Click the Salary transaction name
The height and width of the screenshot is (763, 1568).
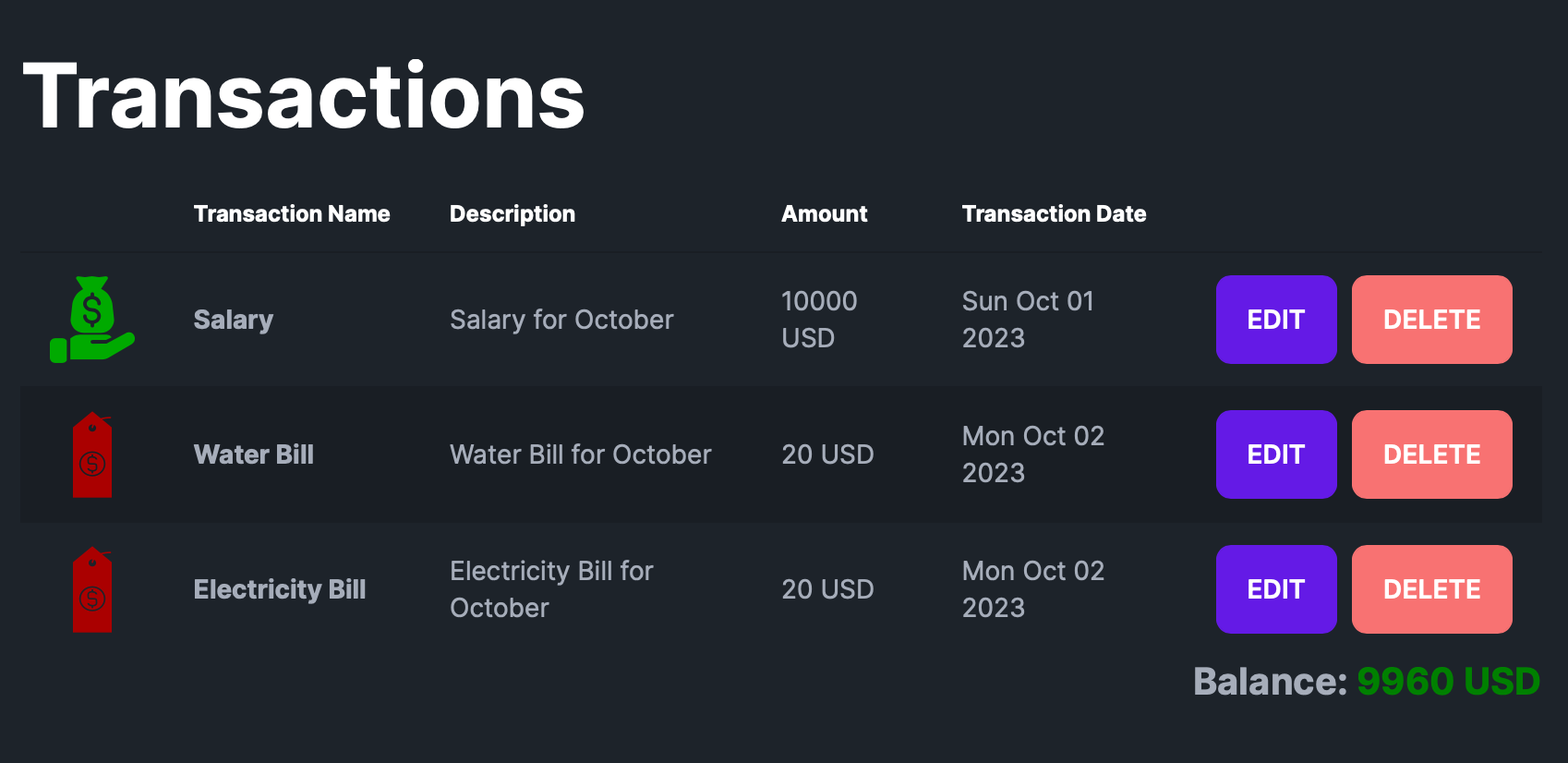pos(234,320)
